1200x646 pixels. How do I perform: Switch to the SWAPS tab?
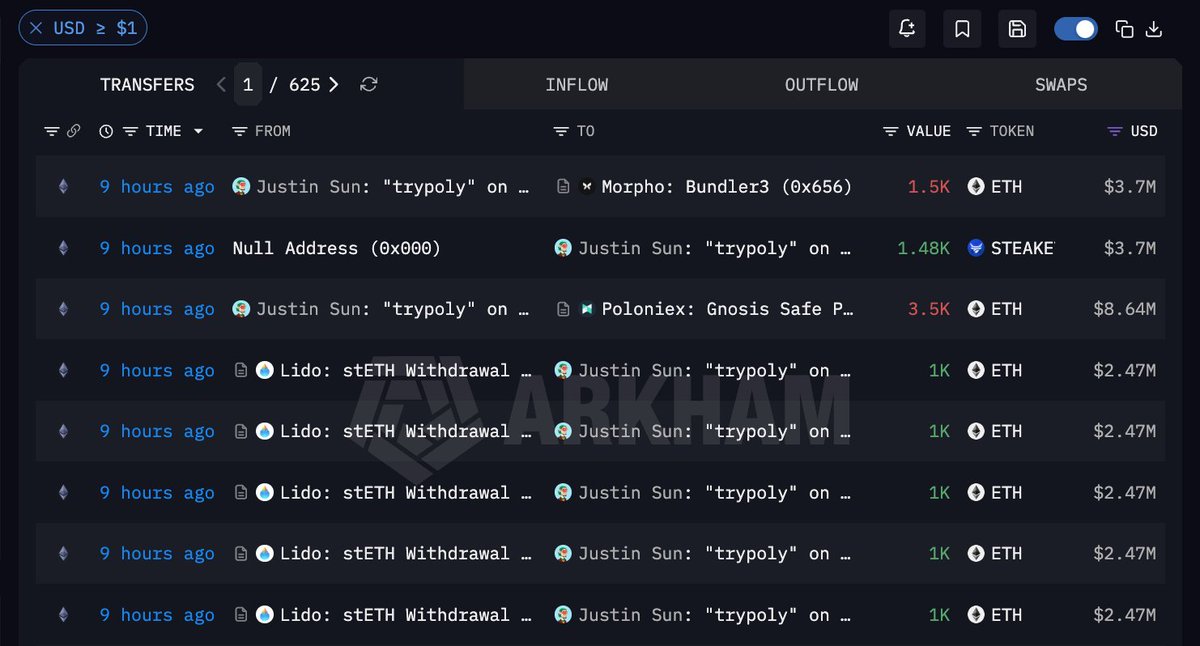(1061, 85)
